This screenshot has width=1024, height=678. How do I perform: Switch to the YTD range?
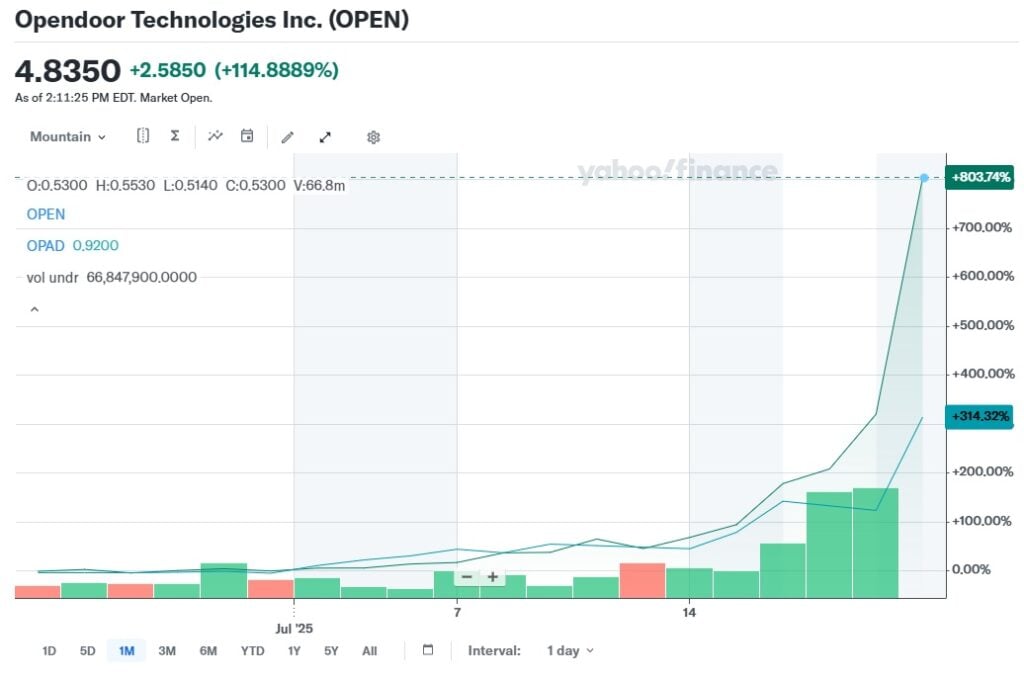coord(252,651)
